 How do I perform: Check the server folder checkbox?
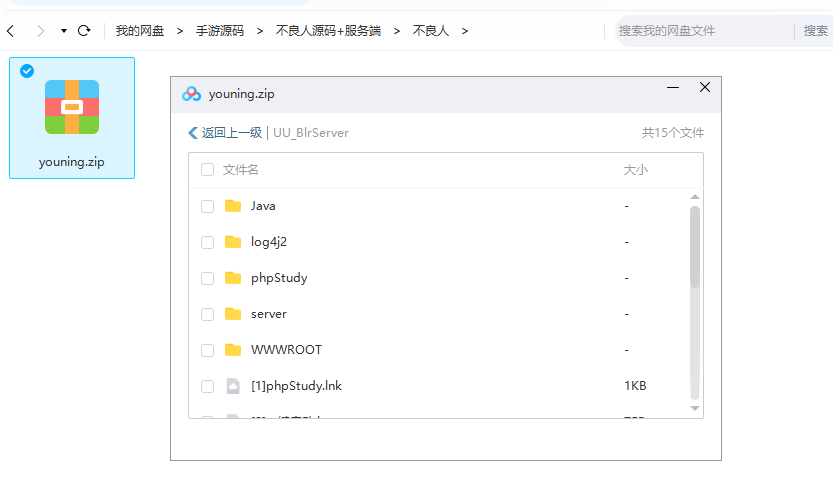coord(207,315)
